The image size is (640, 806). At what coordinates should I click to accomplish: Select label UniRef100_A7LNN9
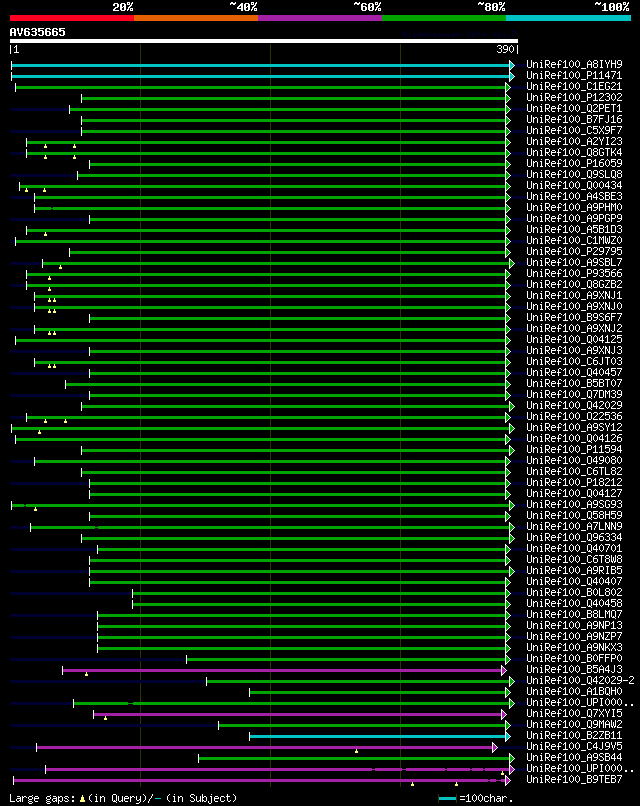click(574, 526)
